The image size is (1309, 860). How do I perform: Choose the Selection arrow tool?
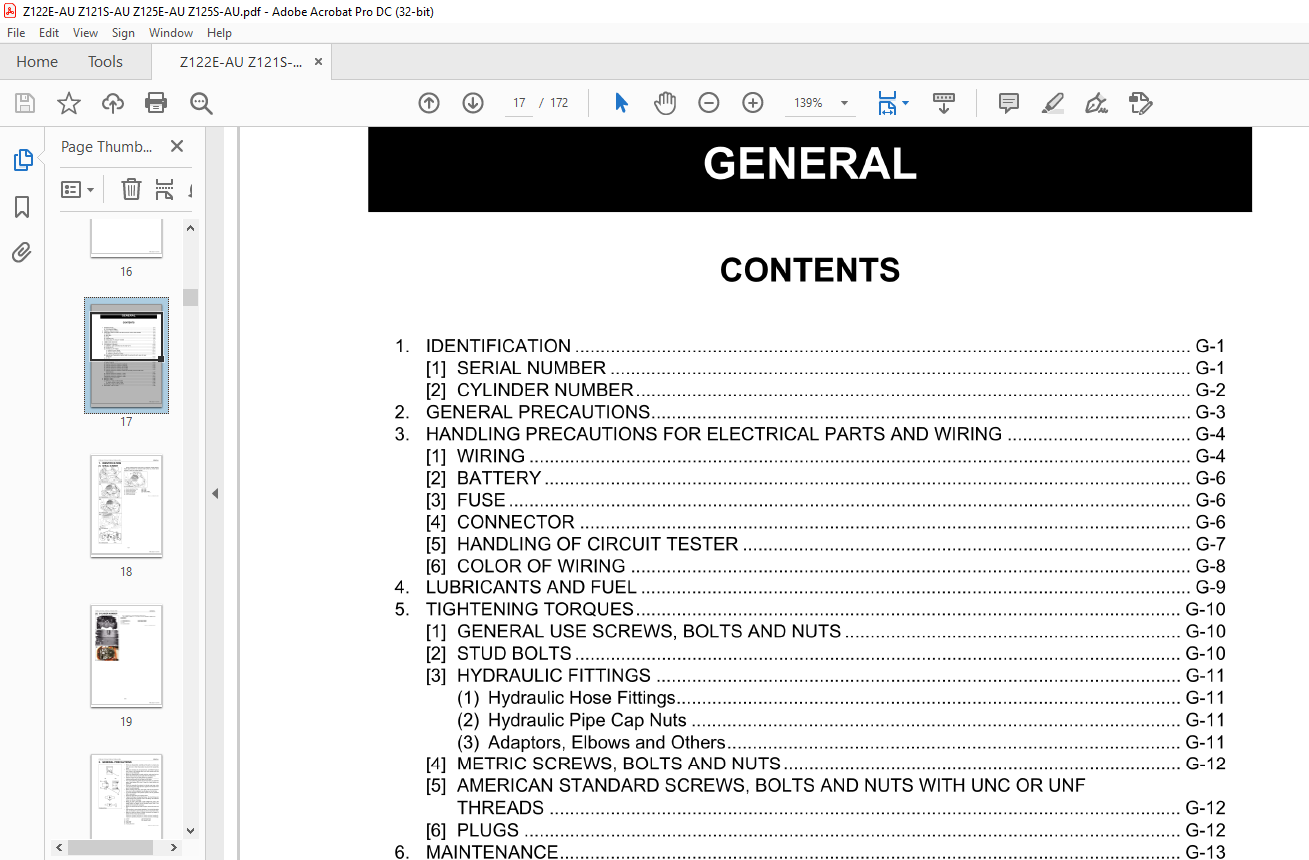click(x=621, y=103)
